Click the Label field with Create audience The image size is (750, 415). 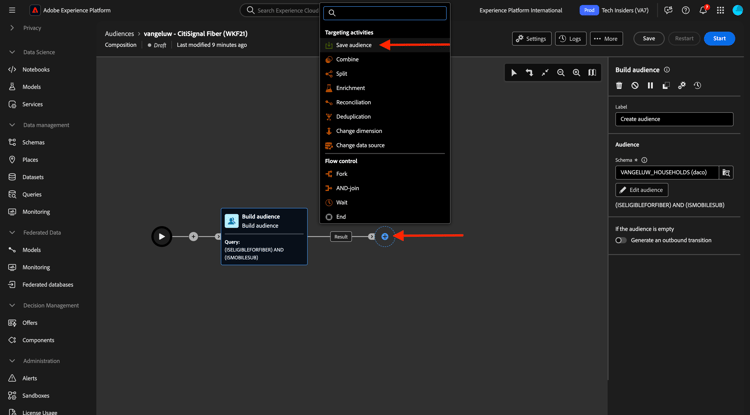pos(674,119)
